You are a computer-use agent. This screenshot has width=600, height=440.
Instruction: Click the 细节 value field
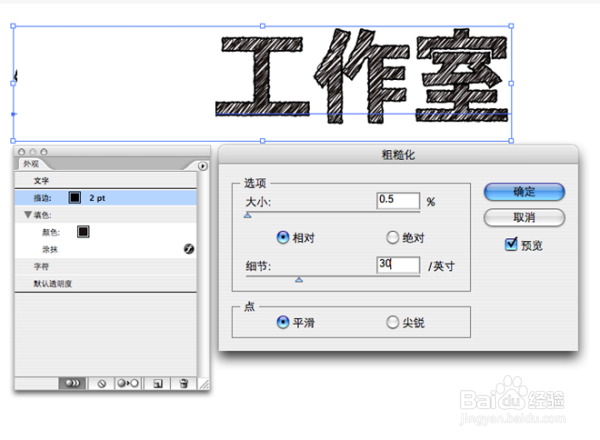pos(398,265)
